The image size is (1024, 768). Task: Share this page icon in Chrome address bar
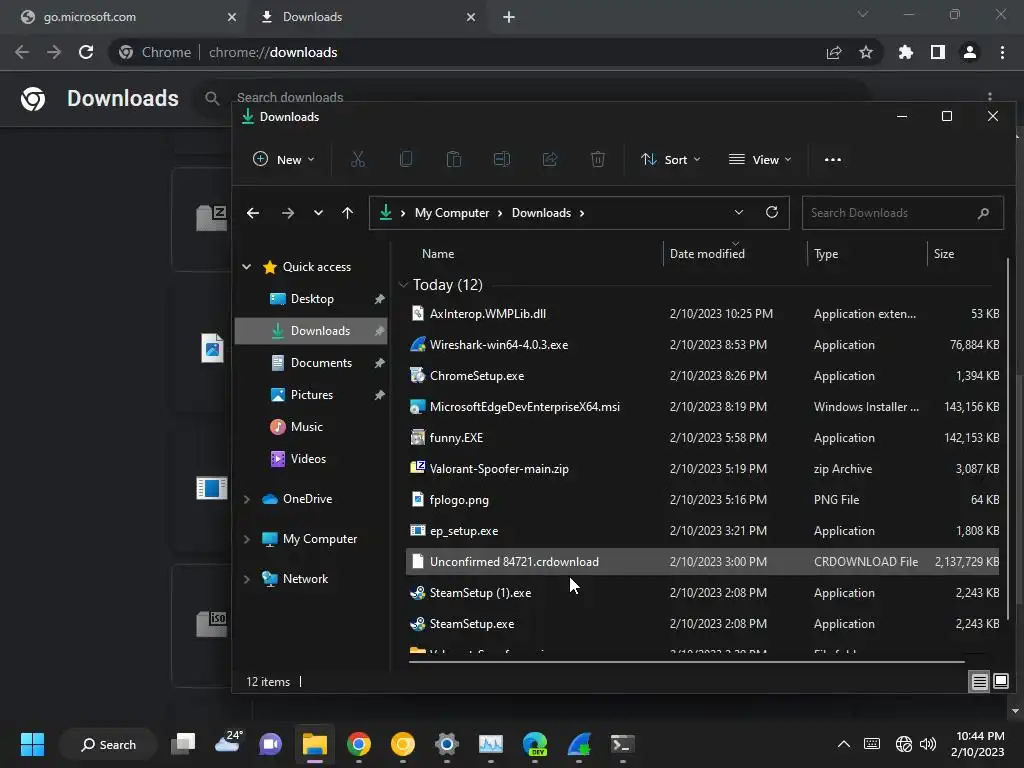point(834,52)
